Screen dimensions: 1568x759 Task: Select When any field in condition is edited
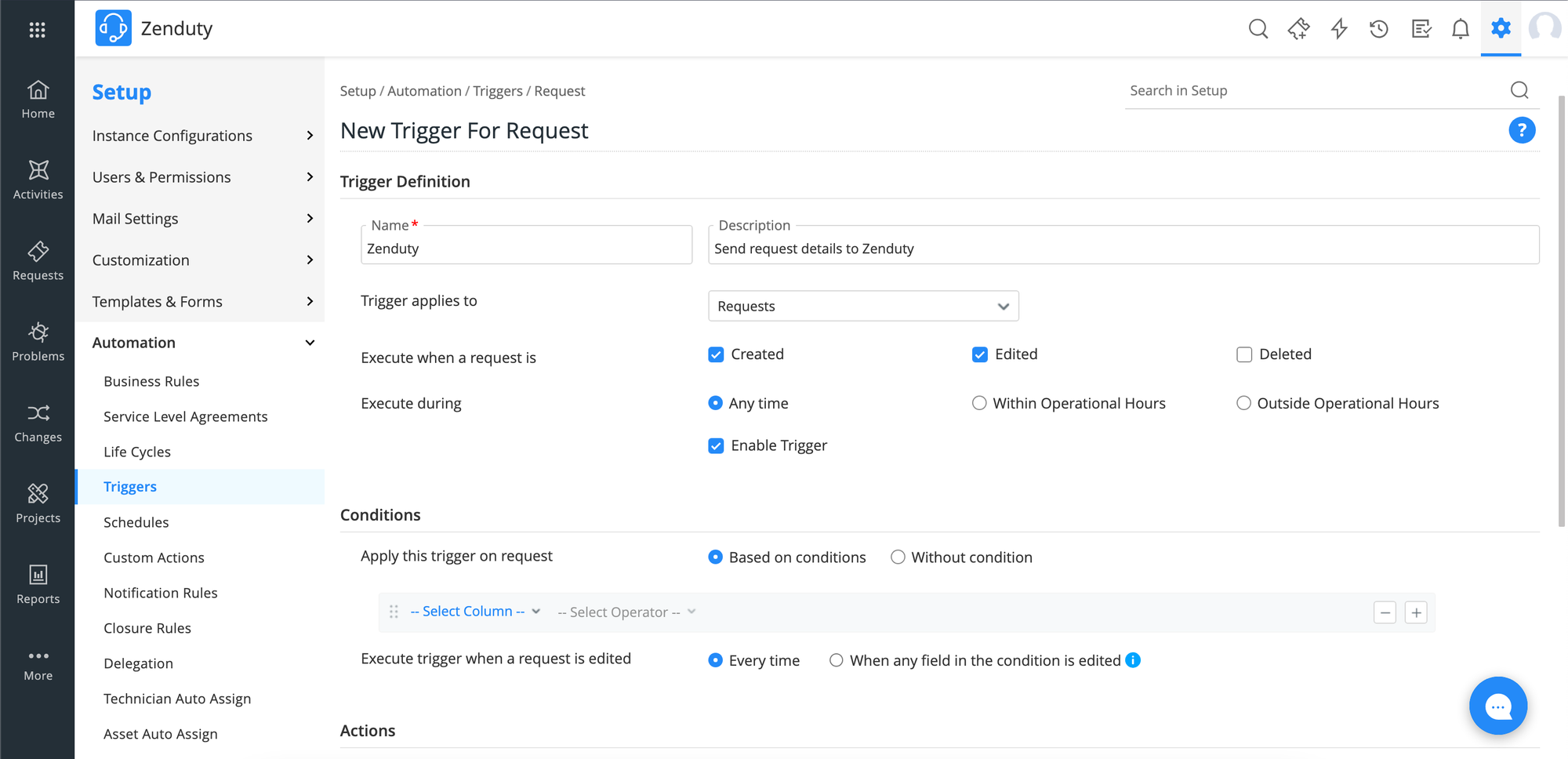tap(837, 660)
